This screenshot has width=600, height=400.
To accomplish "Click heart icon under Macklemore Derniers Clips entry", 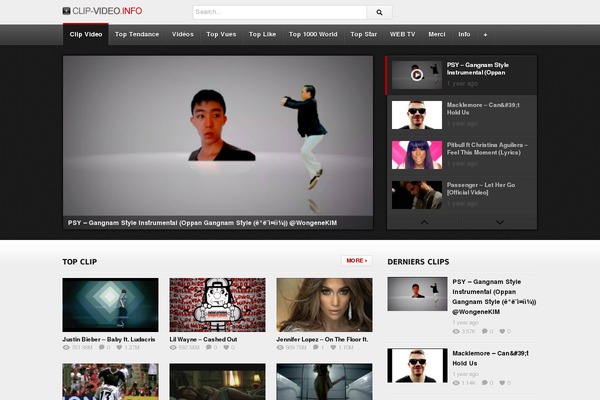I will pyautogui.click(x=502, y=383).
